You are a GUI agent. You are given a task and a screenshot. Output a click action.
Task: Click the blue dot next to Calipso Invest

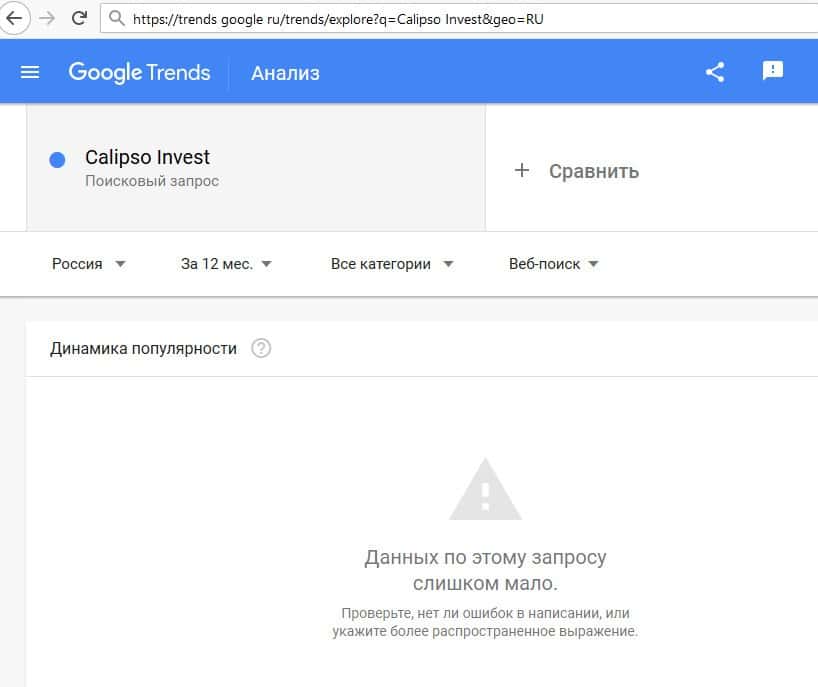pyautogui.click(x=57, y=160)
